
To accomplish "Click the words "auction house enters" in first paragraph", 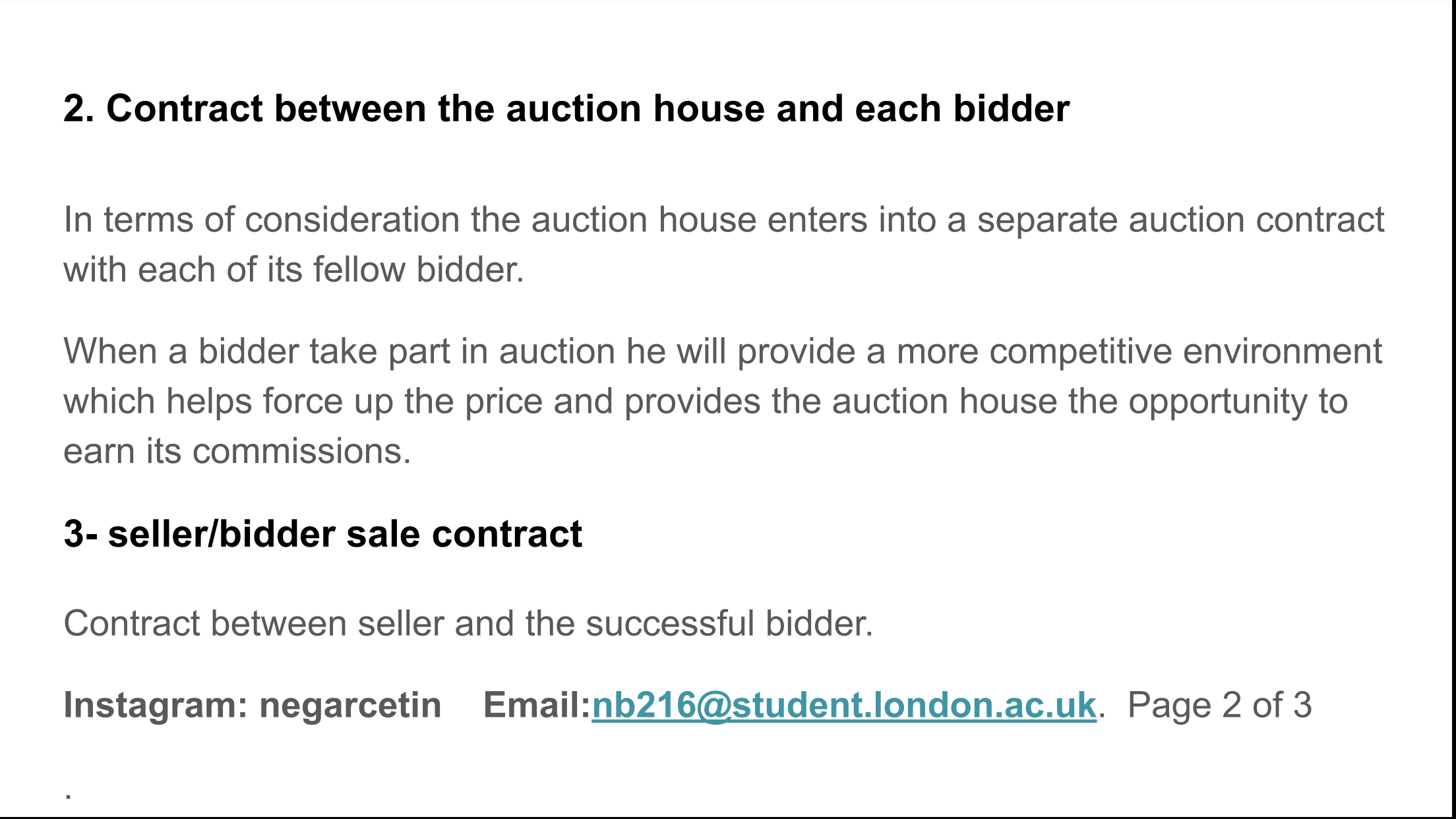I will (x=699, y=220).
